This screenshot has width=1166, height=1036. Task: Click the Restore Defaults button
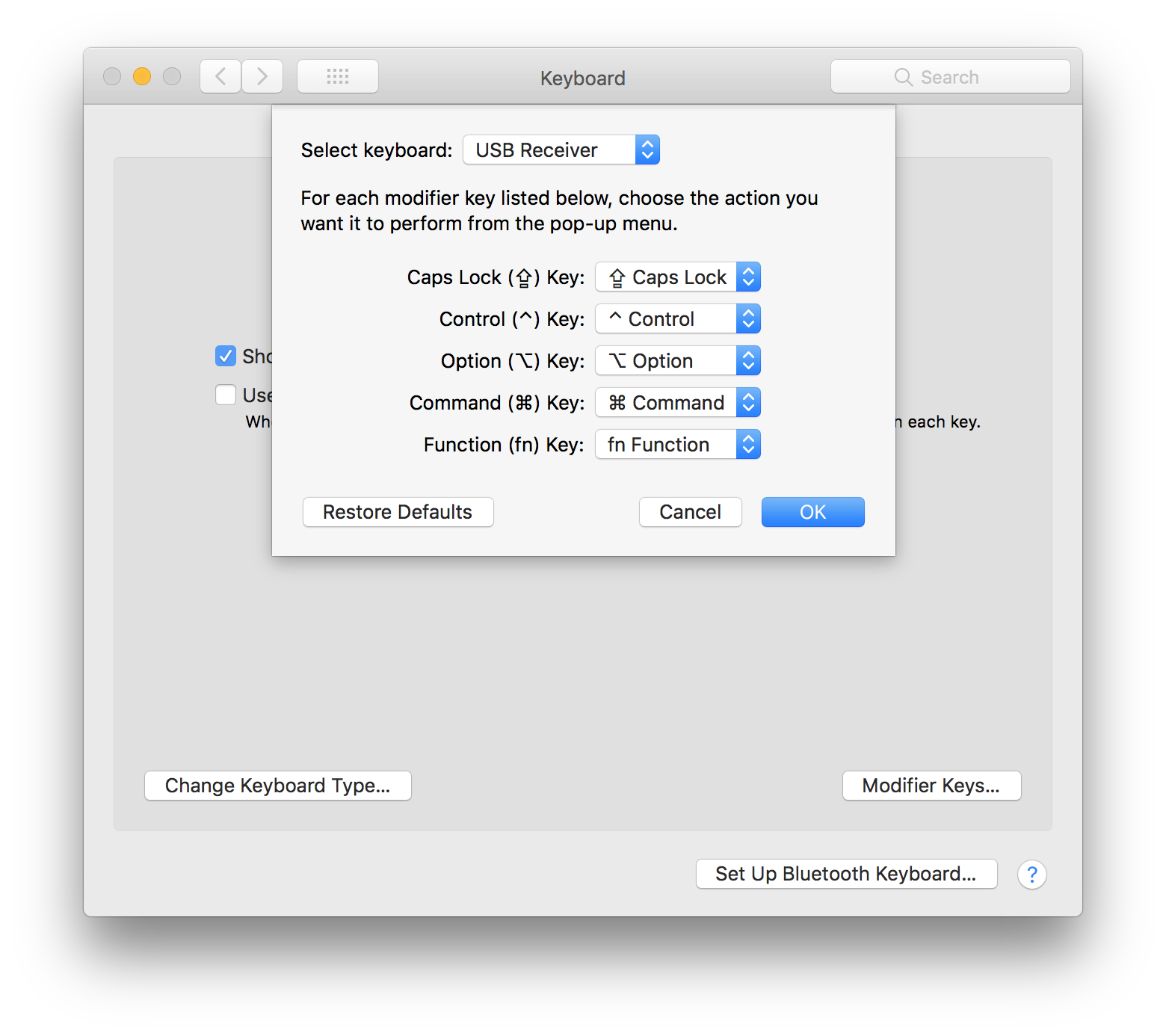tap(398, 511)
